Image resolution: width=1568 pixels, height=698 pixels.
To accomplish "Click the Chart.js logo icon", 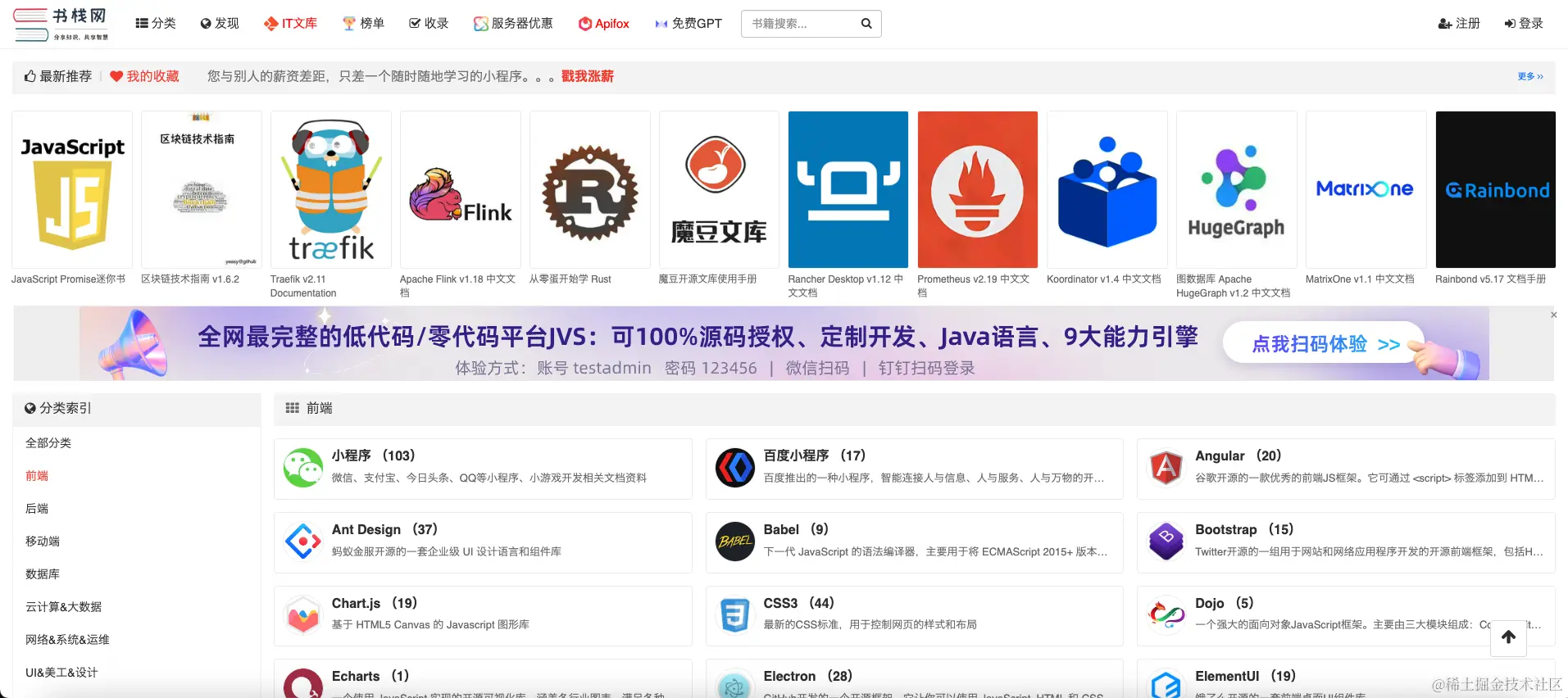I will pos(303,615).
